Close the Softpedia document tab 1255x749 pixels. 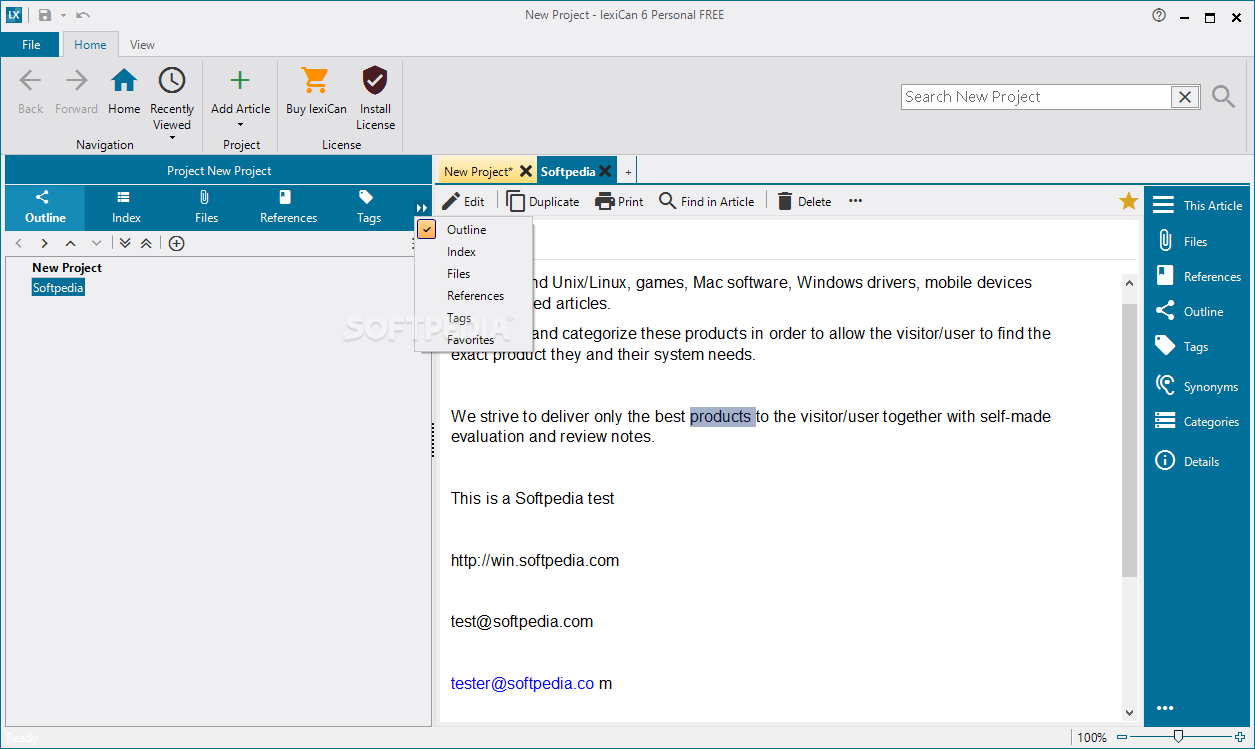(605, 172)
